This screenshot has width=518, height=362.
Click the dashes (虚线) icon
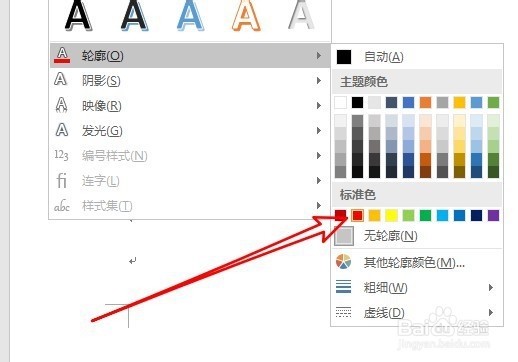(x=343, y=312)
